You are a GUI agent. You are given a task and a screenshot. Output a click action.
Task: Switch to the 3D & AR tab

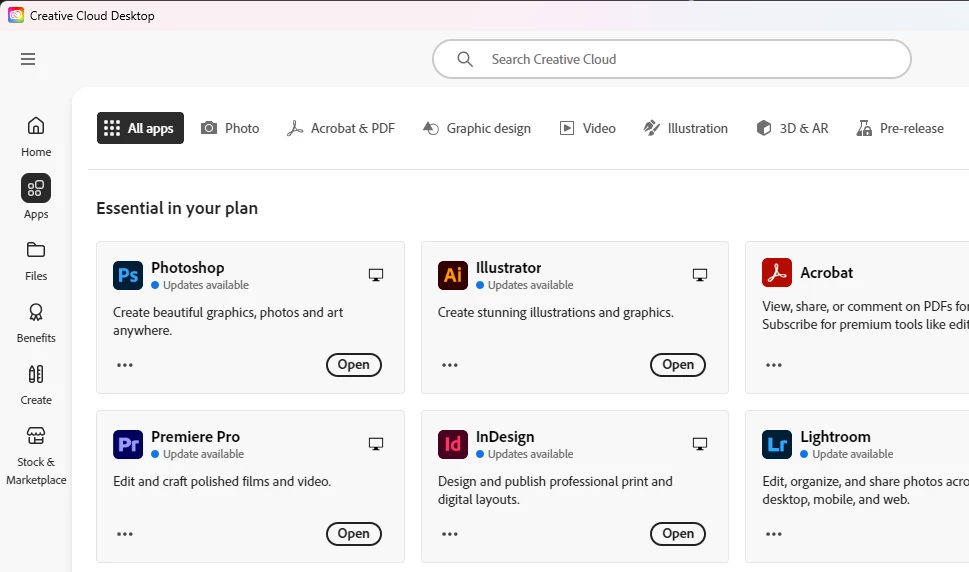(792, 128)
